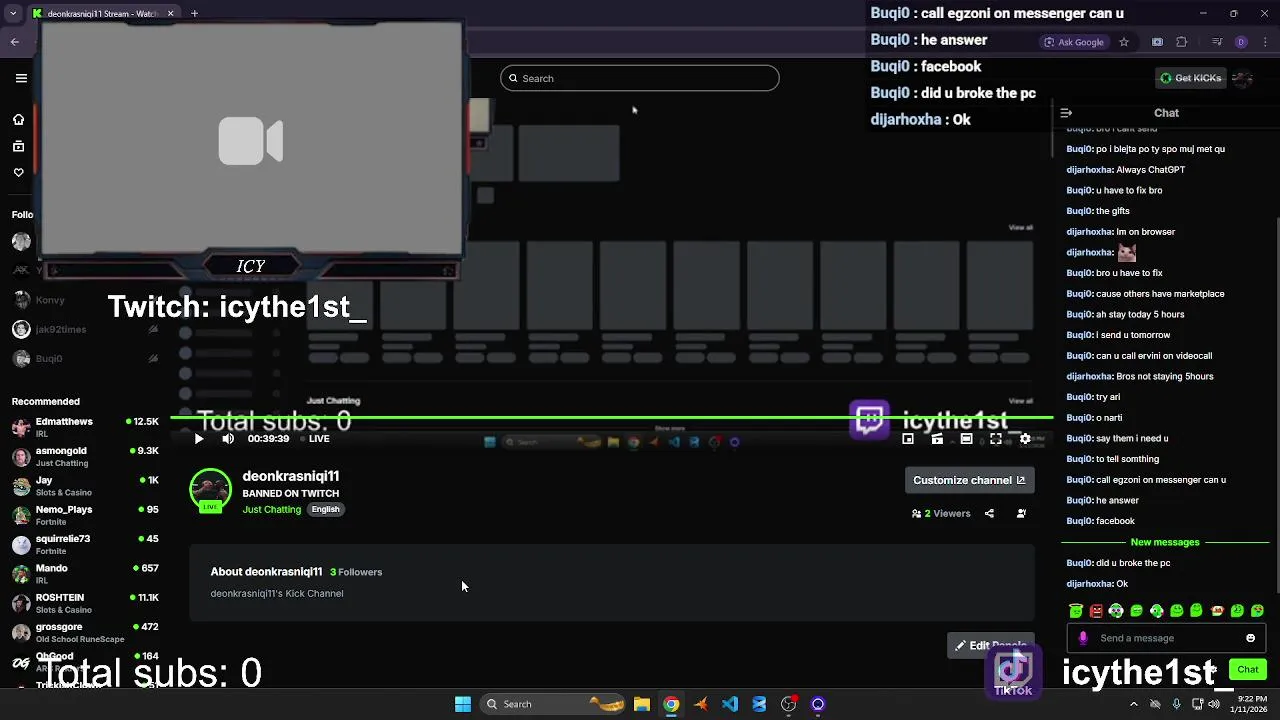Click the Customize channel button
This screenshot has height=720, width=1280.
pos(969,480)
